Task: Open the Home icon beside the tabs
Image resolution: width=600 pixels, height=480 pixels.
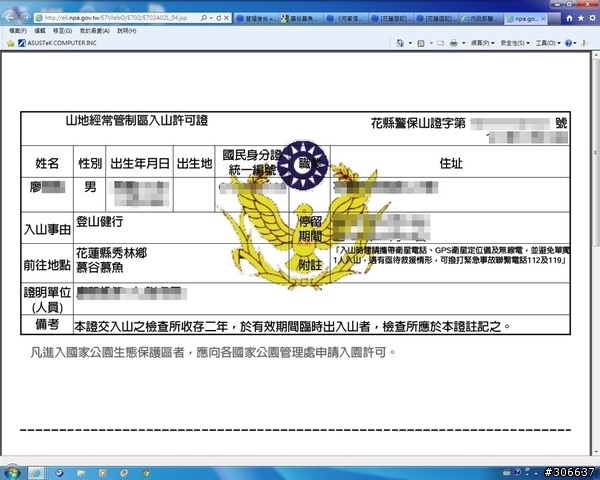Action: click(x=569, y=18)
